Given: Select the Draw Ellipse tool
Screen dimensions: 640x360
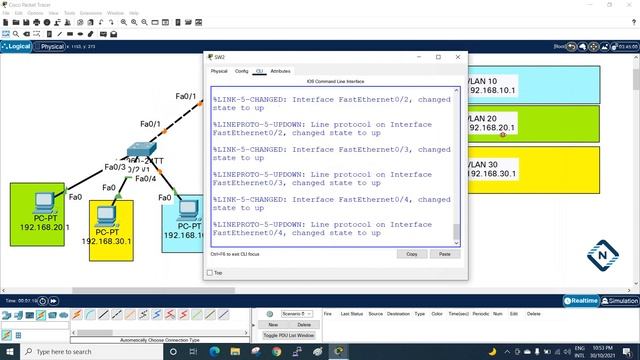Looking at the screenshot, I should tap(80, 34).
